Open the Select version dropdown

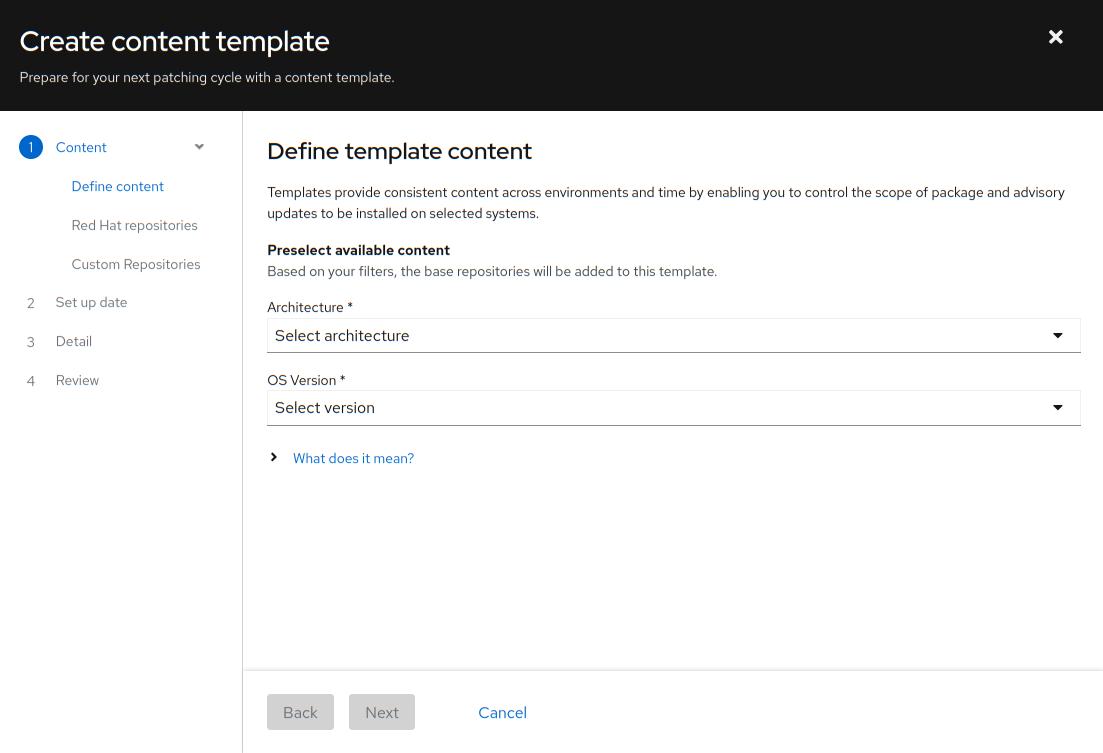click(660, 408)
